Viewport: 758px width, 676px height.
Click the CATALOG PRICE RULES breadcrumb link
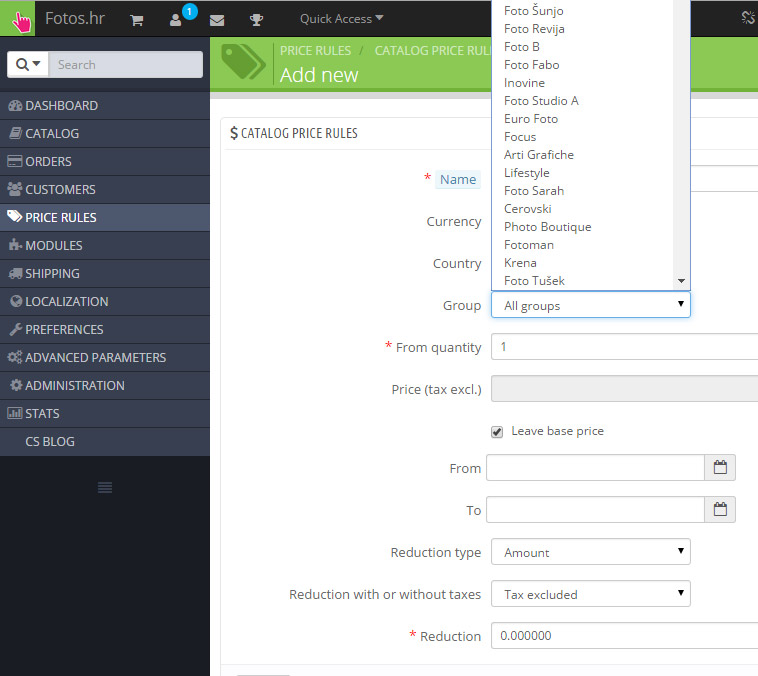(433, 51)
